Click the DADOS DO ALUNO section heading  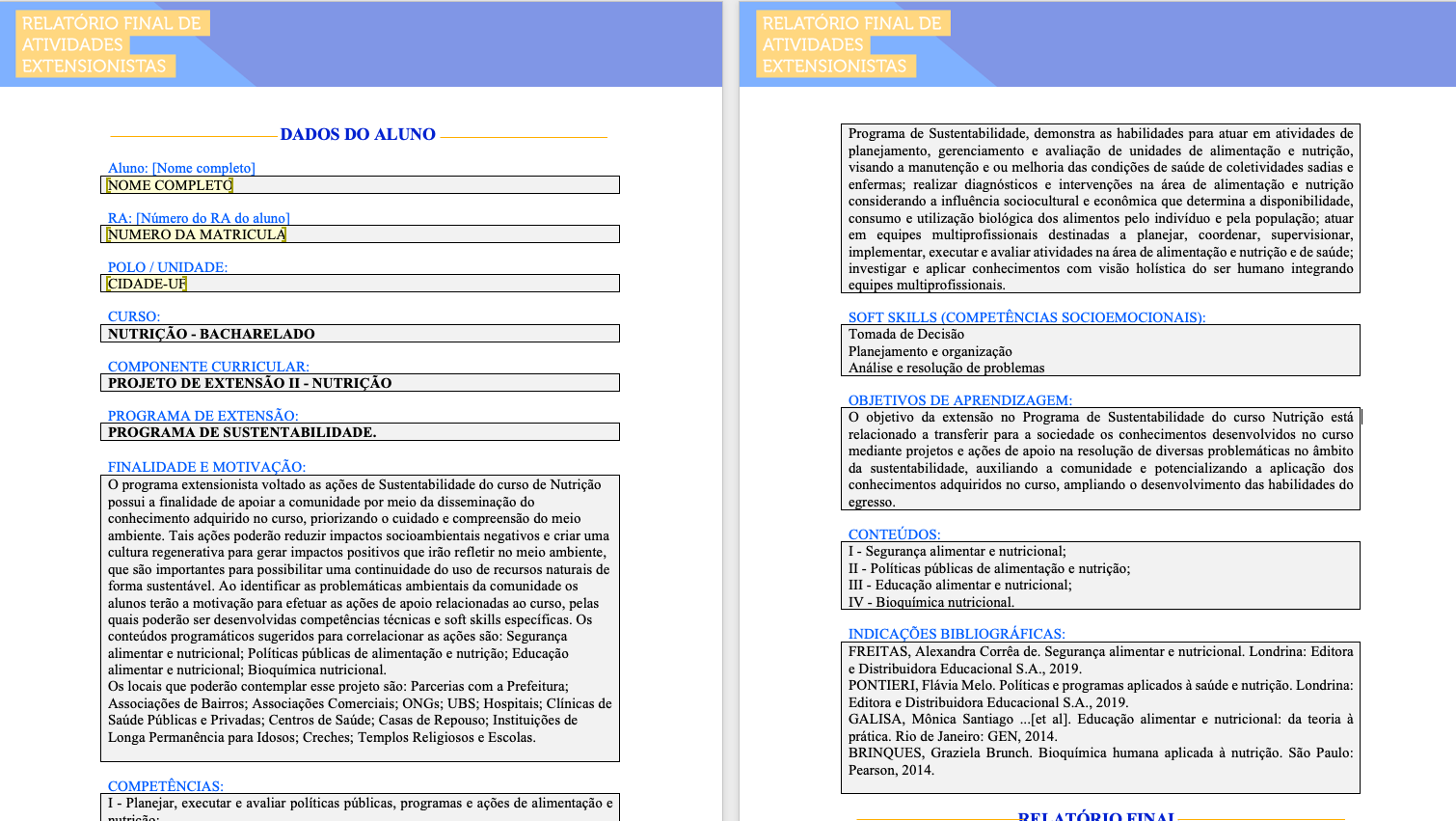click(358, 135)
